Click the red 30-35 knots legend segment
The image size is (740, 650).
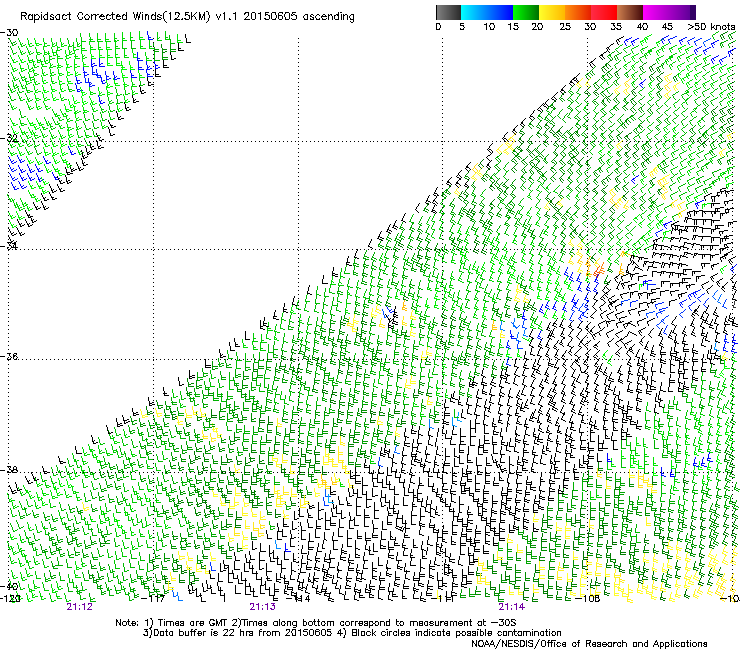(604, 12)
